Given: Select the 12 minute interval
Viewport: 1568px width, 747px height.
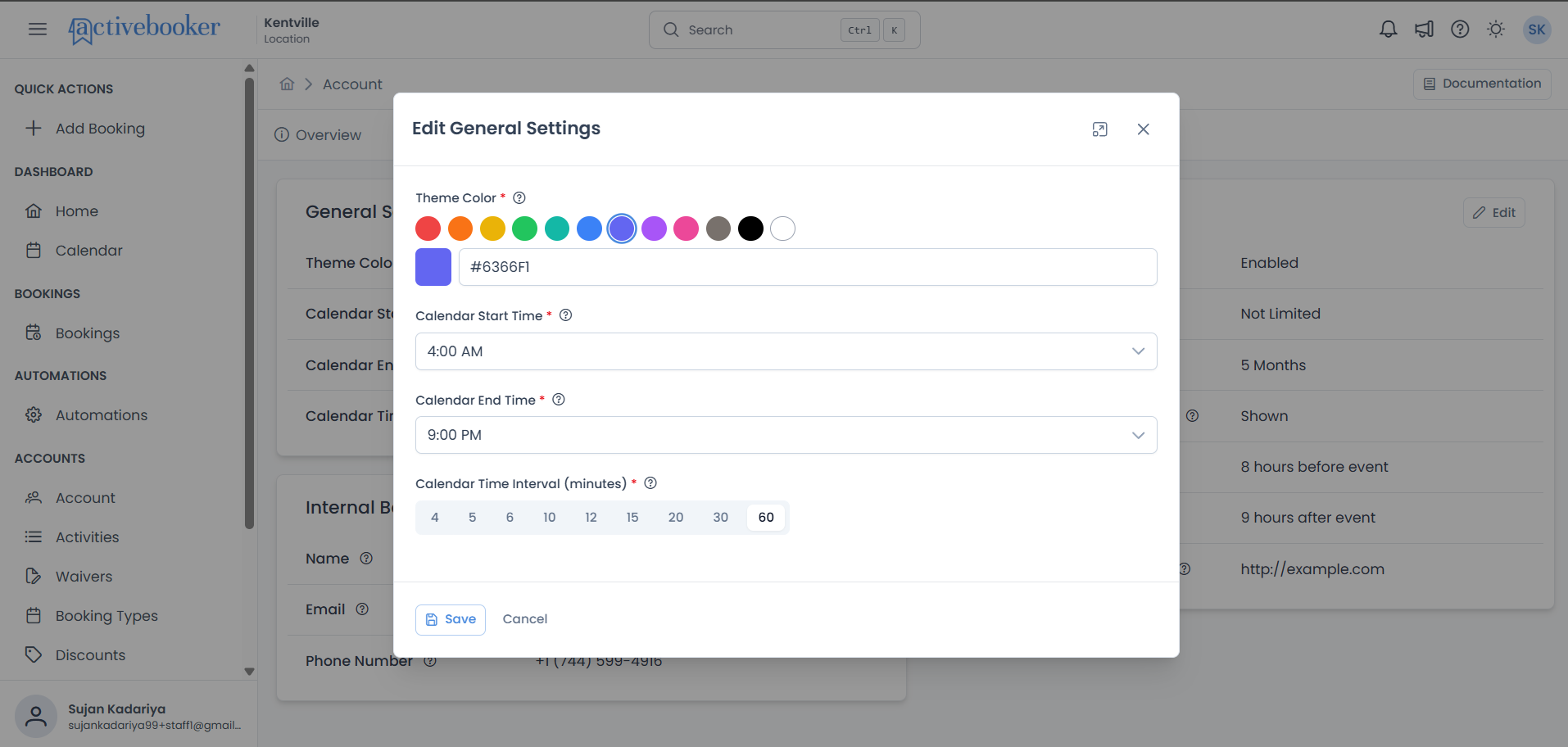Looking at the screenshot, I should pyautogui.click(x=591, y=518).
